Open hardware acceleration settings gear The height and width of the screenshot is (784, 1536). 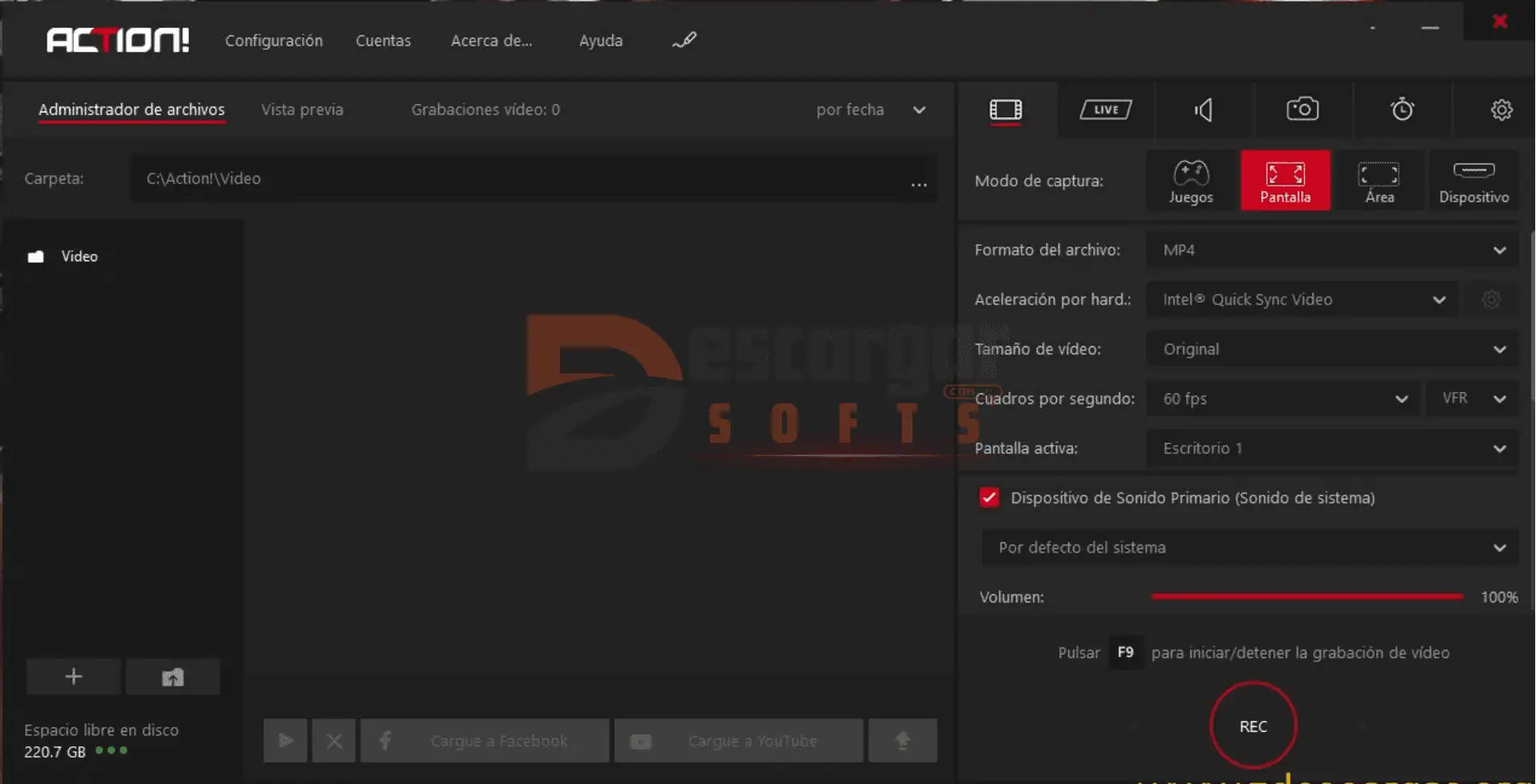[x=1491, y=300]
